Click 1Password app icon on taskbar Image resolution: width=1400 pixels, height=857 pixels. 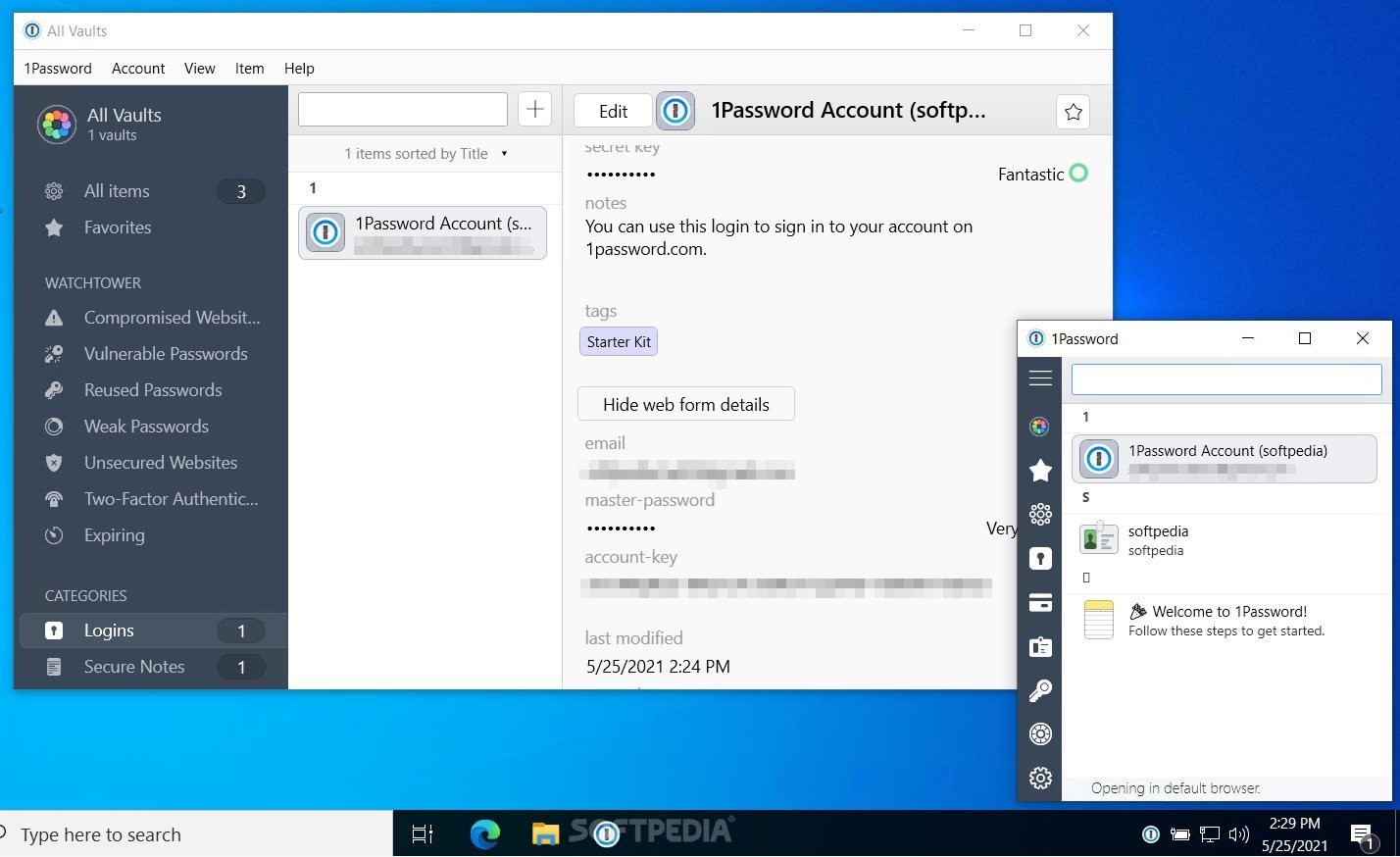point(607,834)
